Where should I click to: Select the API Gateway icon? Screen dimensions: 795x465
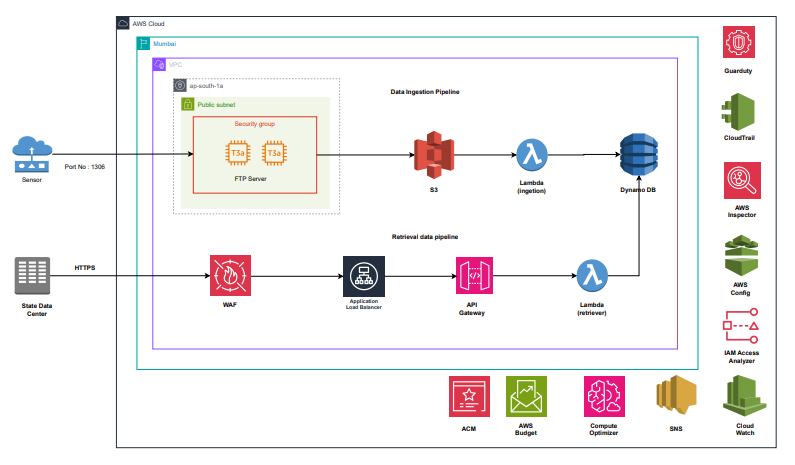tap(474, 274)
